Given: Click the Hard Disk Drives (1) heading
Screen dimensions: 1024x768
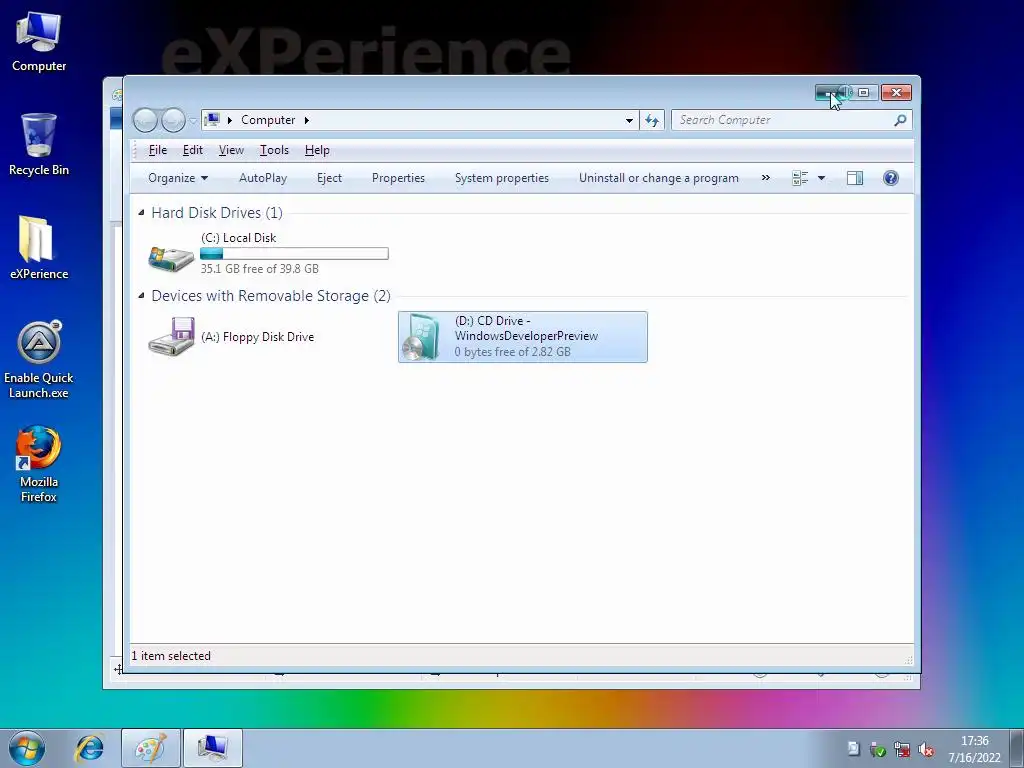Looking at the screenshot, I should point(217,213).
